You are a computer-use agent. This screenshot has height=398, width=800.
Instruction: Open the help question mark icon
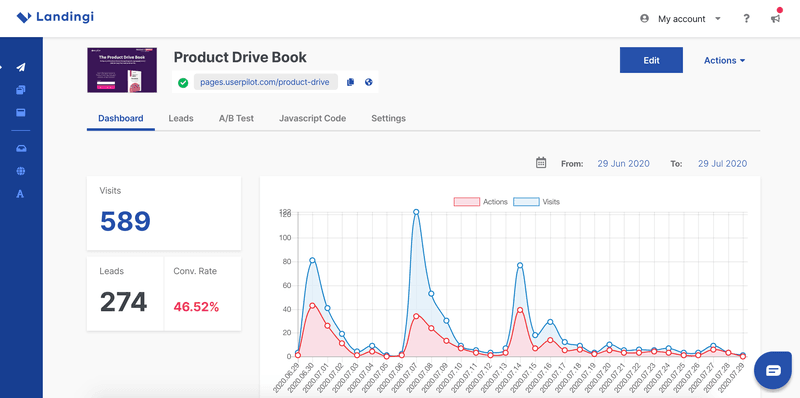[x=746, y=18]
